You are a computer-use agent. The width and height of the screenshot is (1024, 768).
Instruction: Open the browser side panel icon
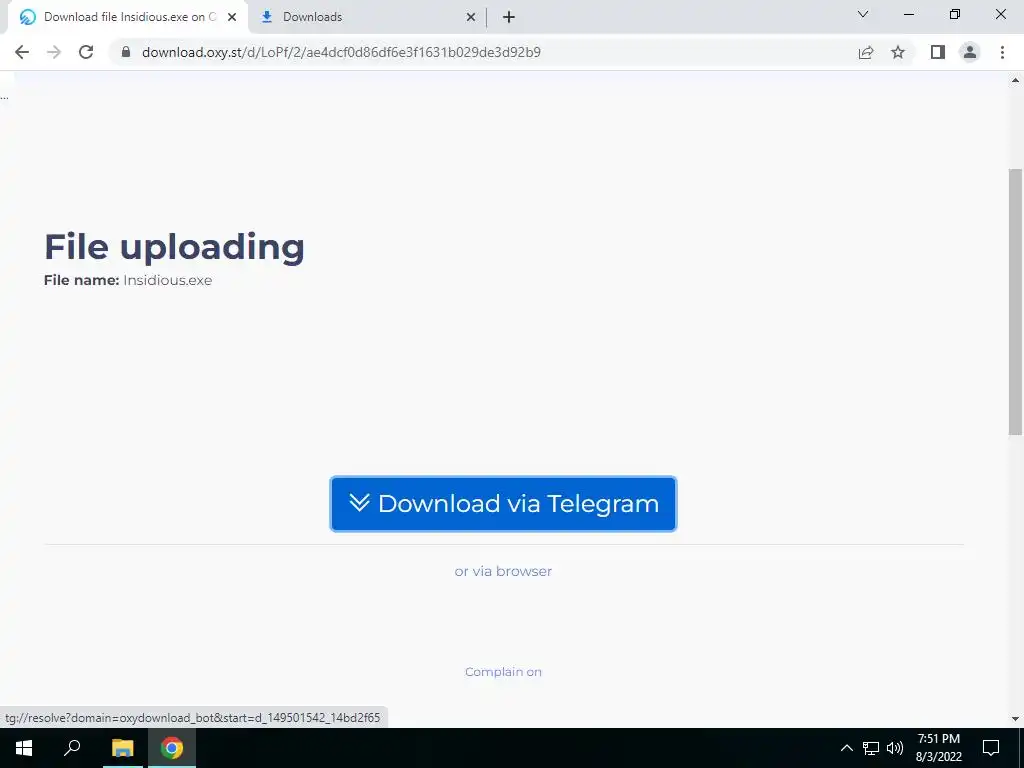pos(938,52)
